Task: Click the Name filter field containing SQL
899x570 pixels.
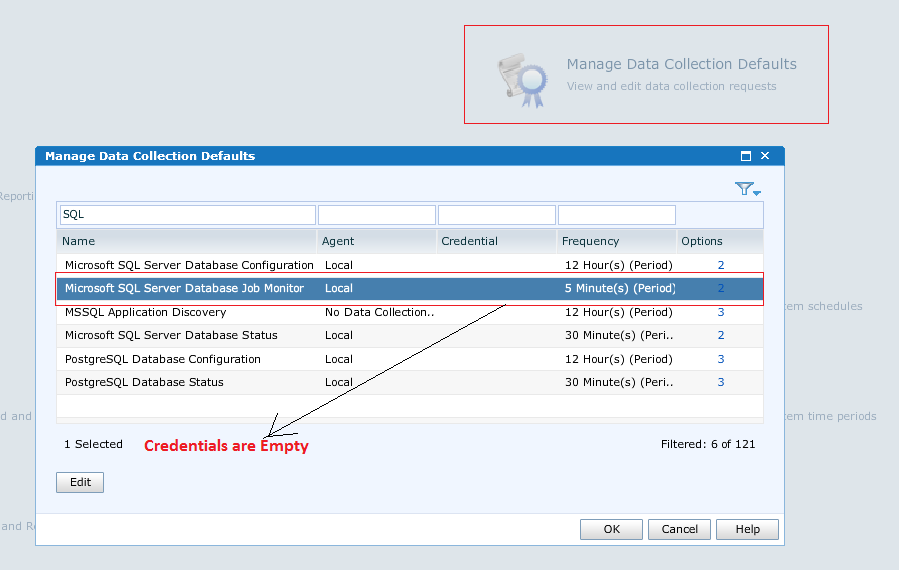Action: (x=187, y=214)
